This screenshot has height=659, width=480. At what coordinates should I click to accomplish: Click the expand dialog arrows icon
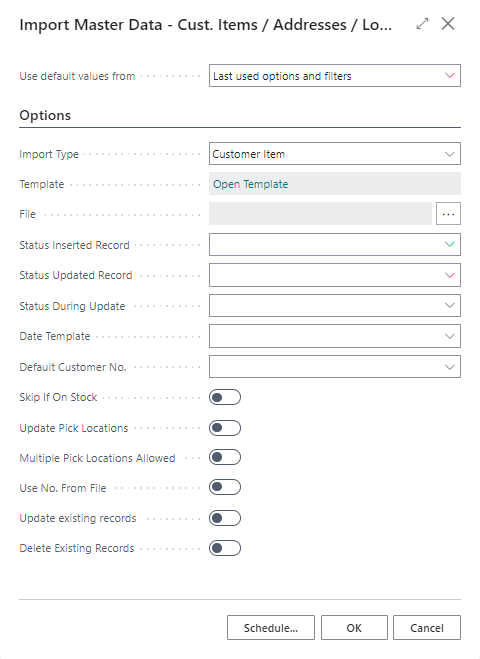tap(422, 24)
